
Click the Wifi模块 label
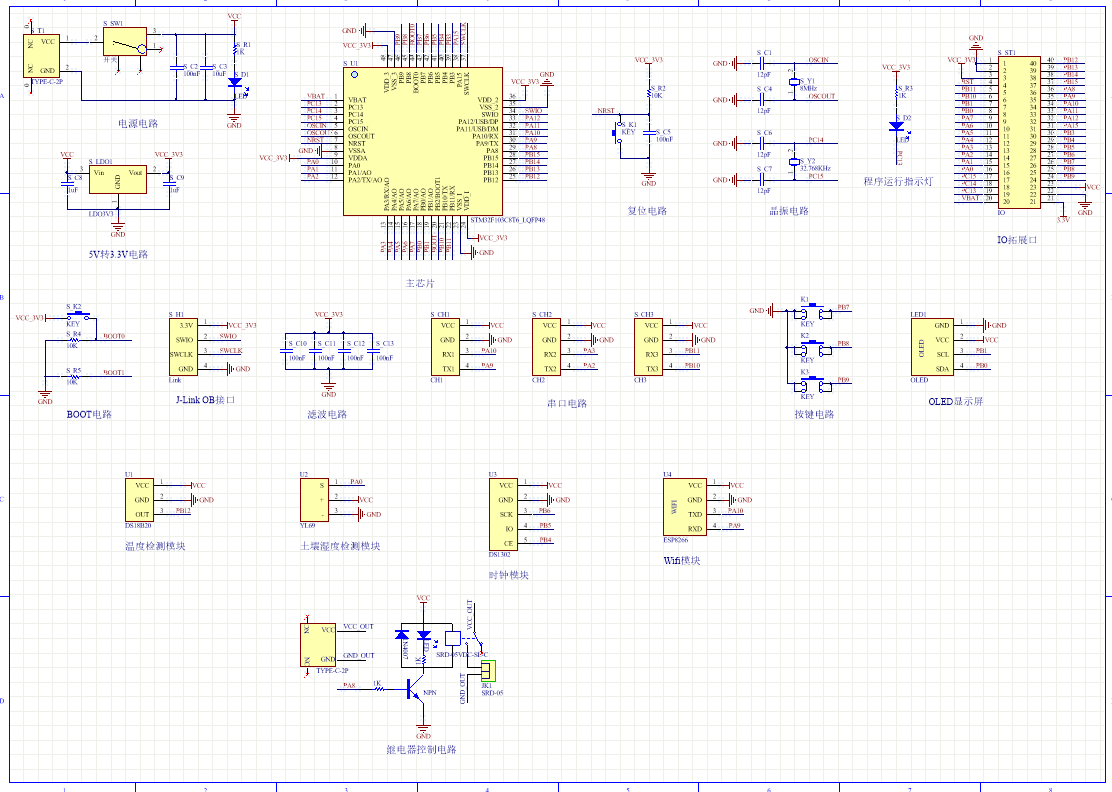tap(682, 560)
